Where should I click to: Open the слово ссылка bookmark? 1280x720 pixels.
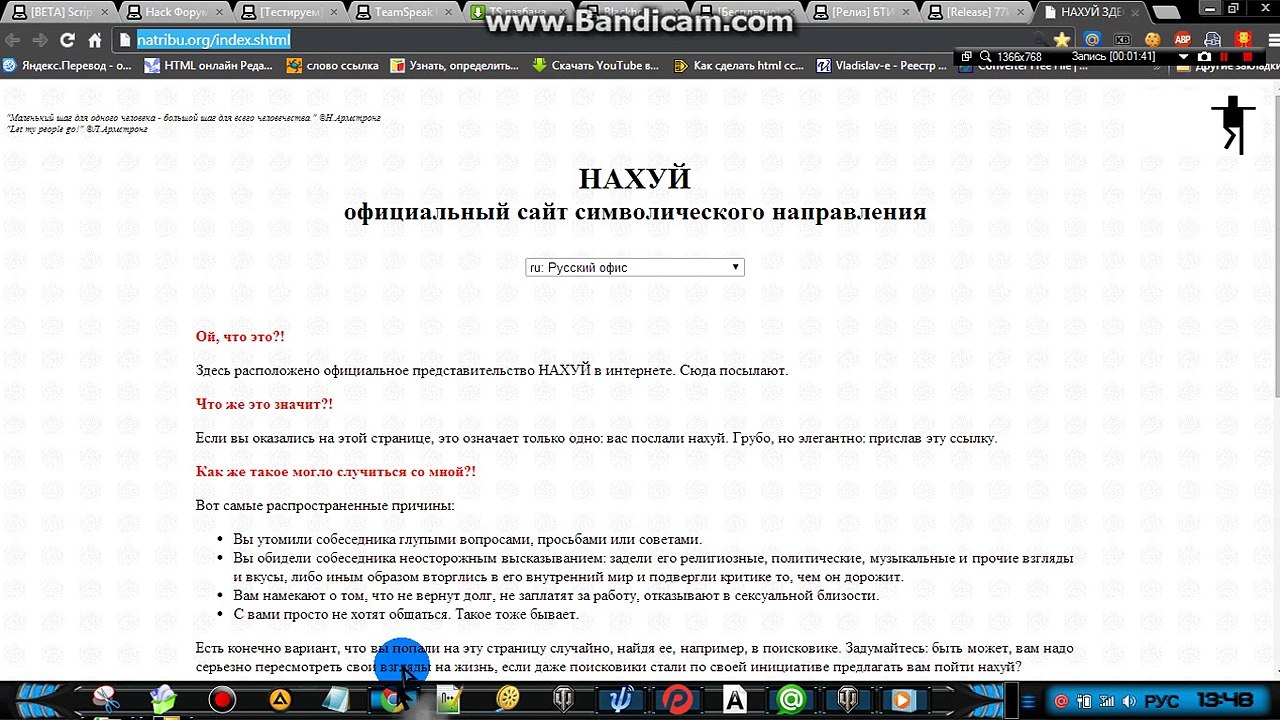[333, 66]
